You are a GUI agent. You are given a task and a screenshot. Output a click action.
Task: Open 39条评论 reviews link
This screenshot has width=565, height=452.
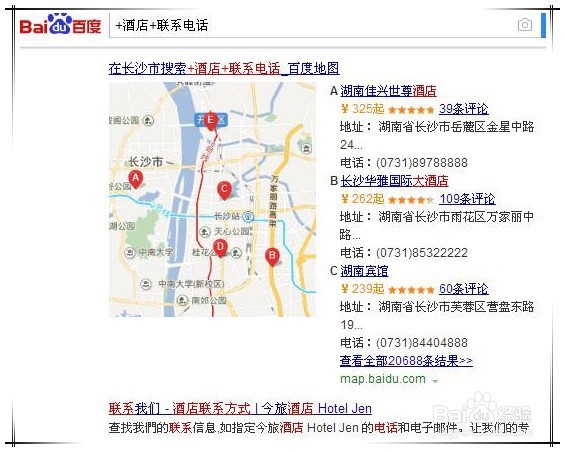pos(463,109)
